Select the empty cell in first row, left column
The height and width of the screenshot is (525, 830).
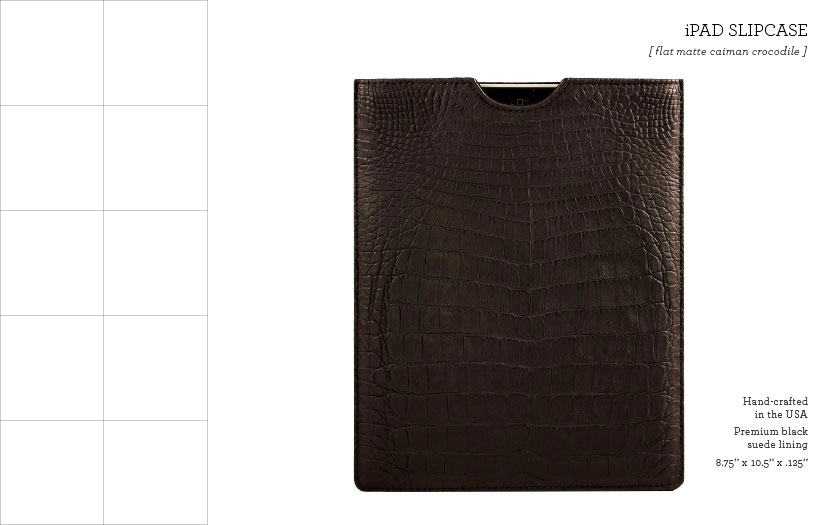pos(51,53)
